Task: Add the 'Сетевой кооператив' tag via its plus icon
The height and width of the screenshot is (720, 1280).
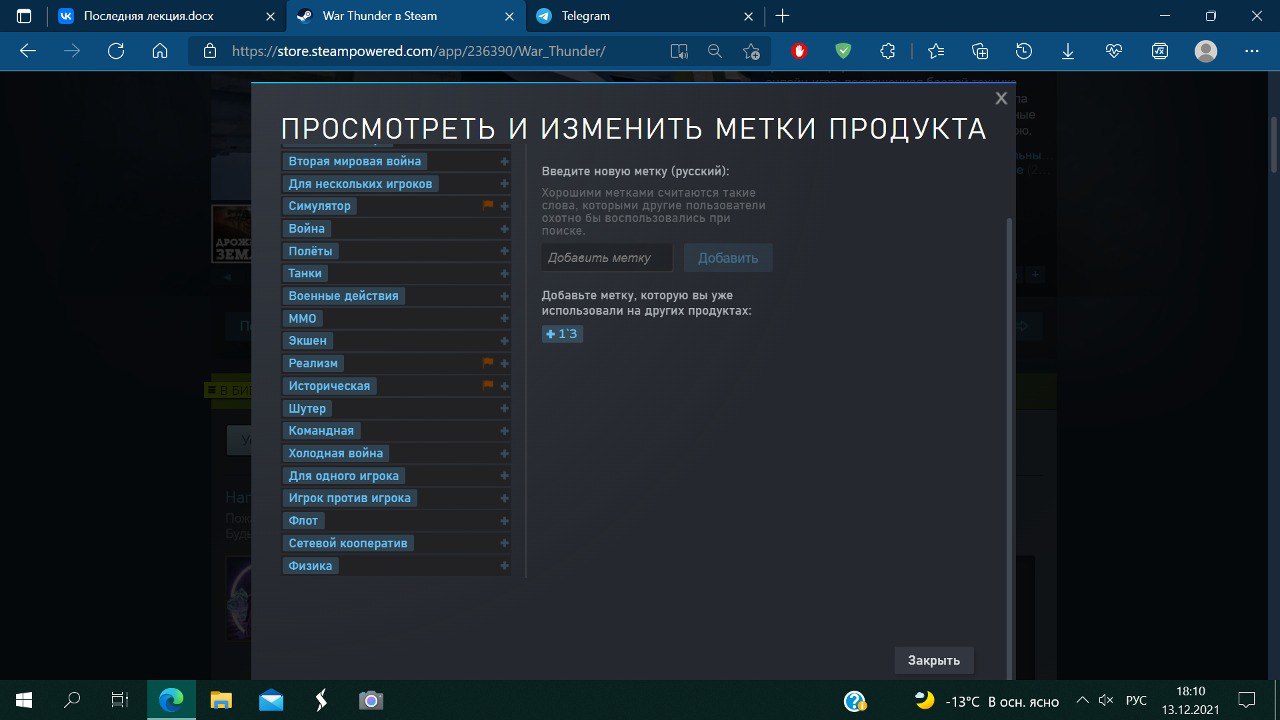Action: click(x=505, y=543)
